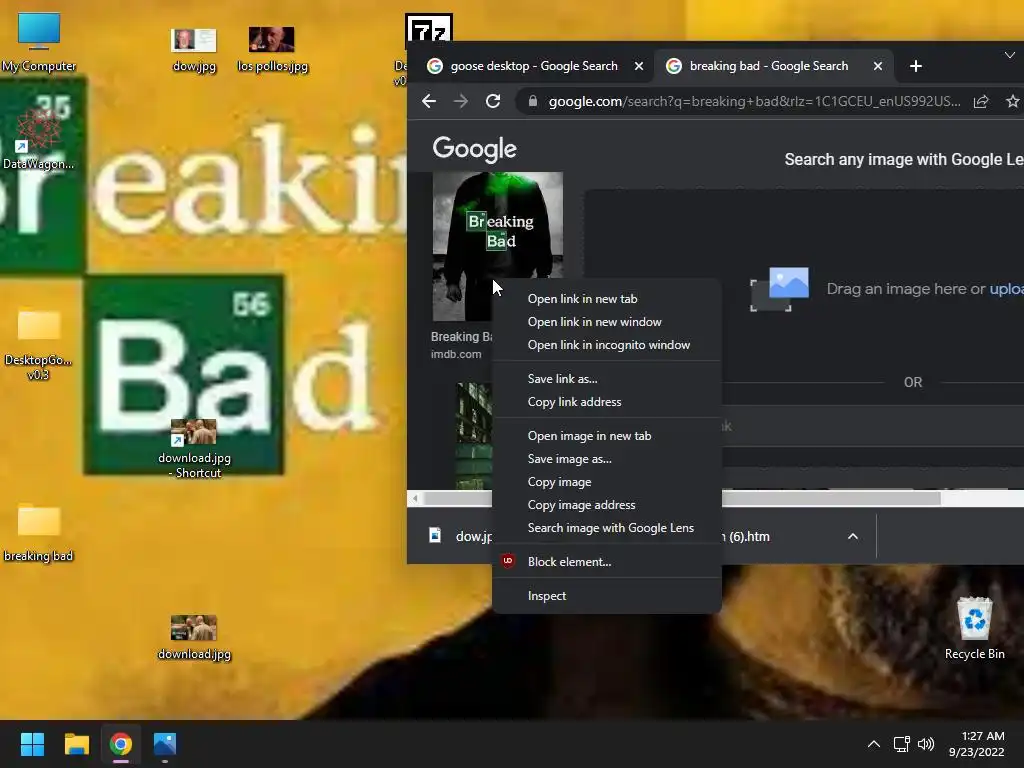Image resolution: width=1024 pixels, height=768 pixels.
Task: Click the horizontal scrollbar left arrow
Action: [415, 499]
